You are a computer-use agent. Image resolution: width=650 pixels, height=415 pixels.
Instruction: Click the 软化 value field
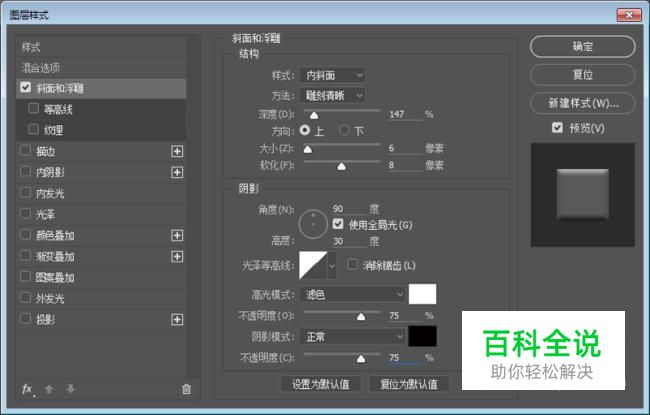pos(405,165)
